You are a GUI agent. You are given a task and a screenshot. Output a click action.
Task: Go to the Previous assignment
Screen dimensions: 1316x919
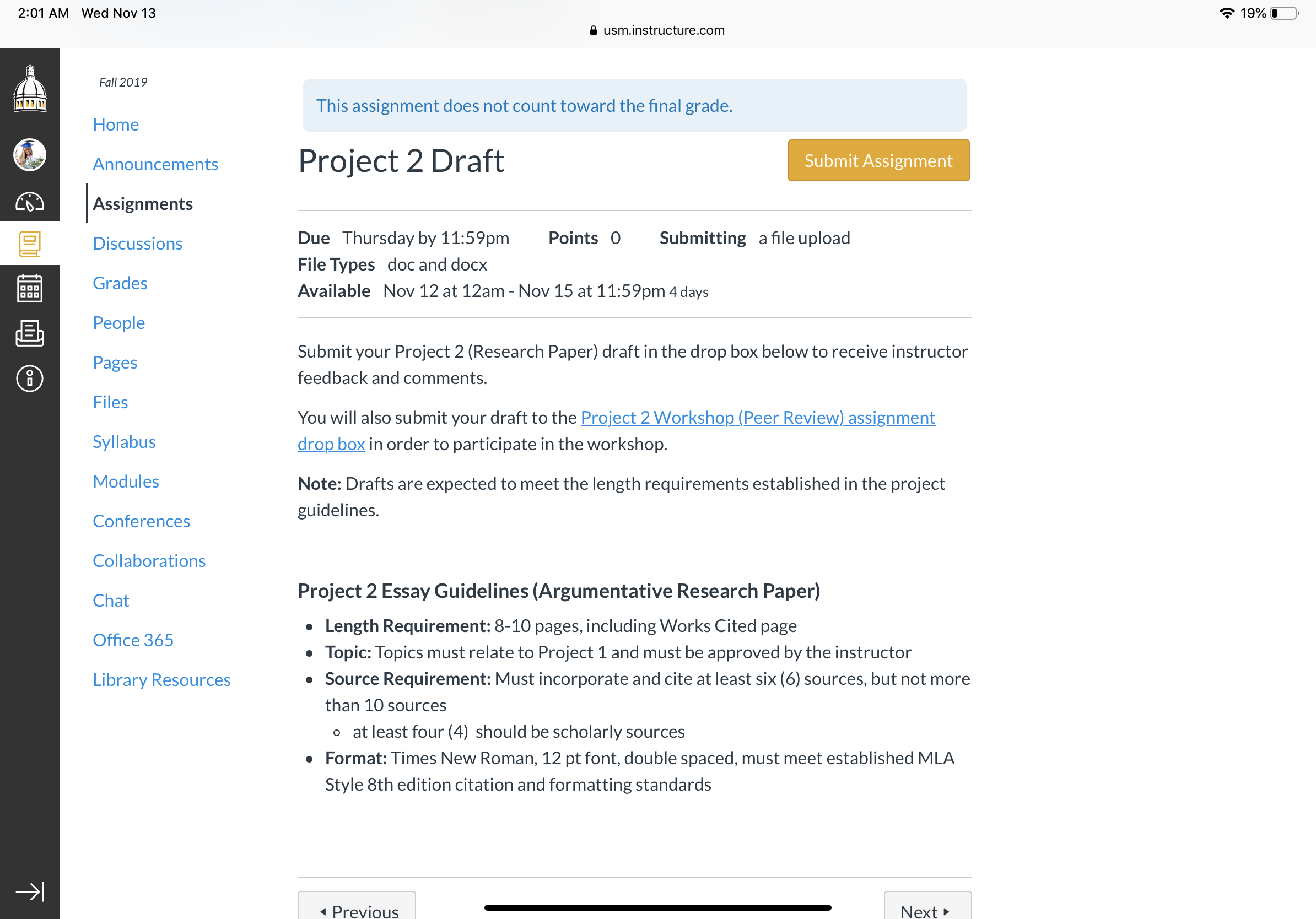pyautogui.click(x=357, y=907)
